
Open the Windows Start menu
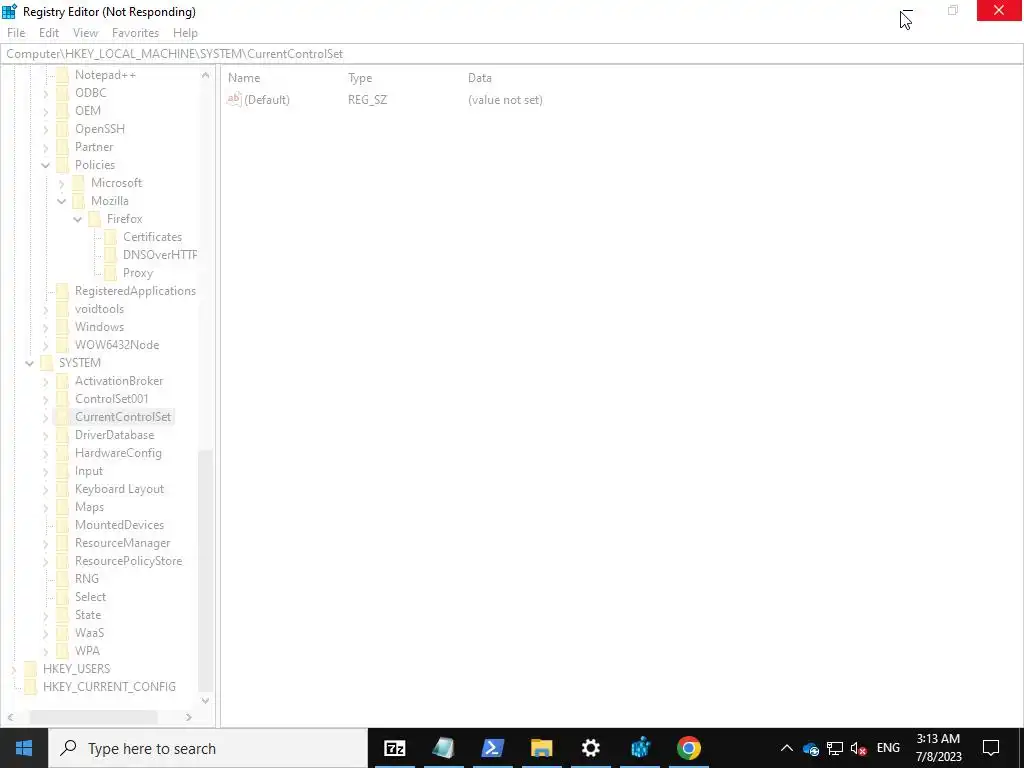coord(24,748)
